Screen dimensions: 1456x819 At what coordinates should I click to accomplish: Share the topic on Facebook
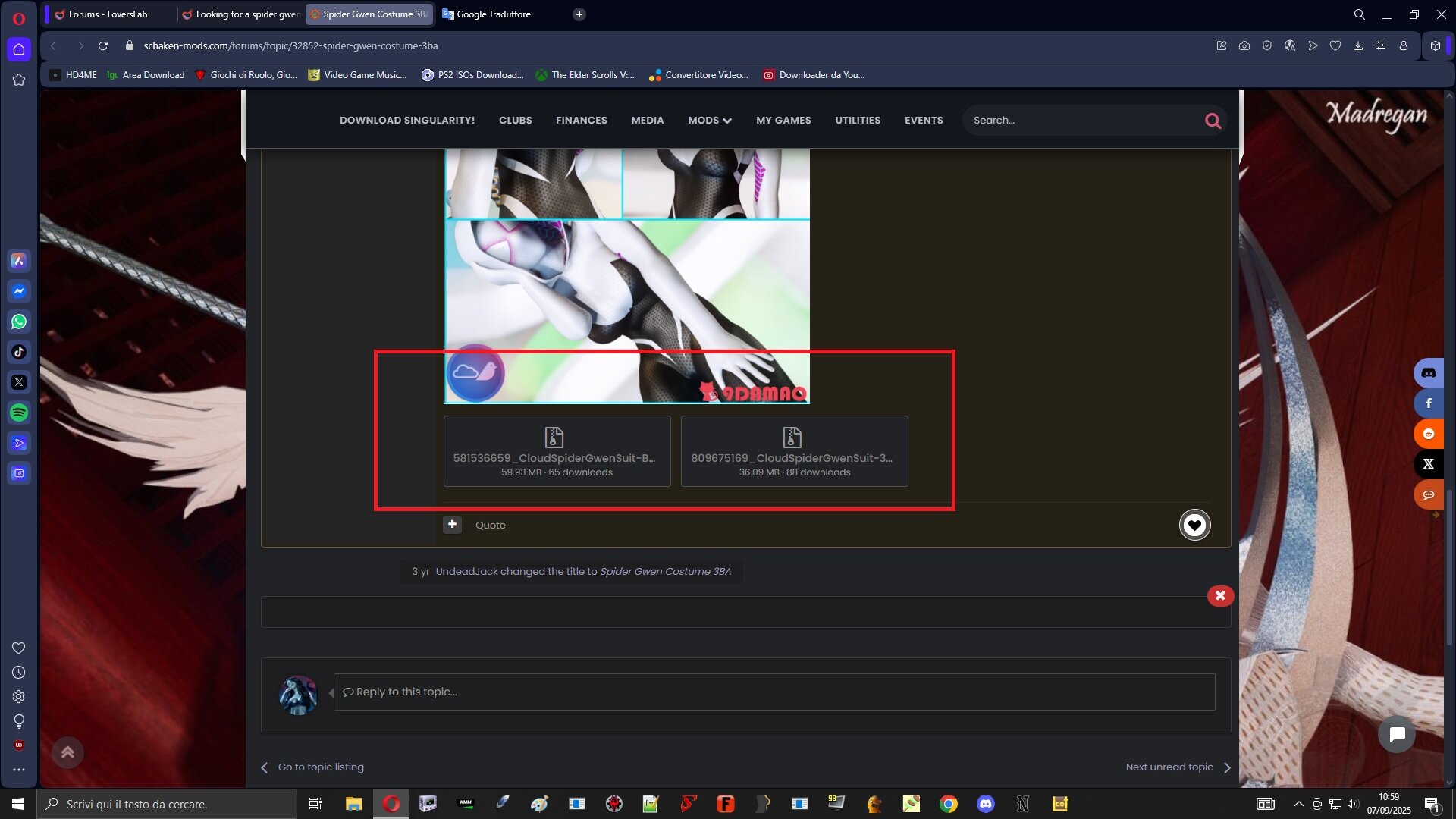[1429, 403]
